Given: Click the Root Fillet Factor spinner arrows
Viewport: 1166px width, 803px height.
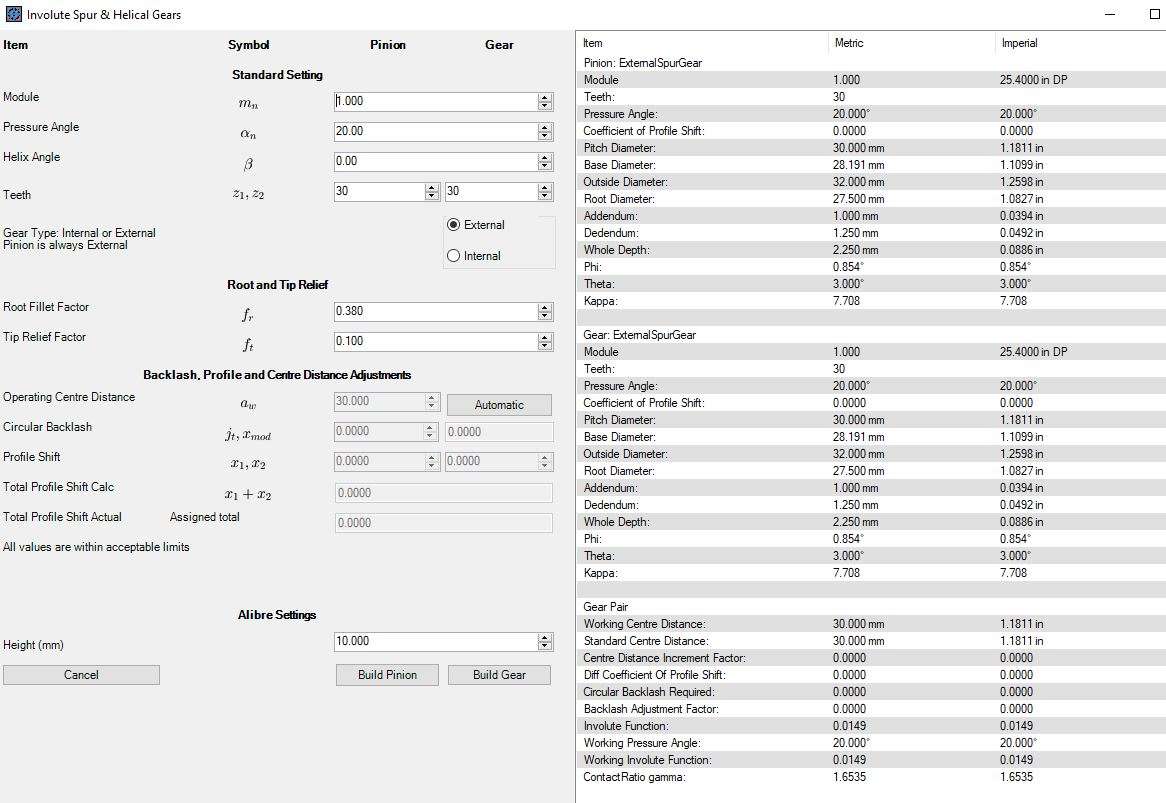Looking at the screenshot, I should point(545,312).
